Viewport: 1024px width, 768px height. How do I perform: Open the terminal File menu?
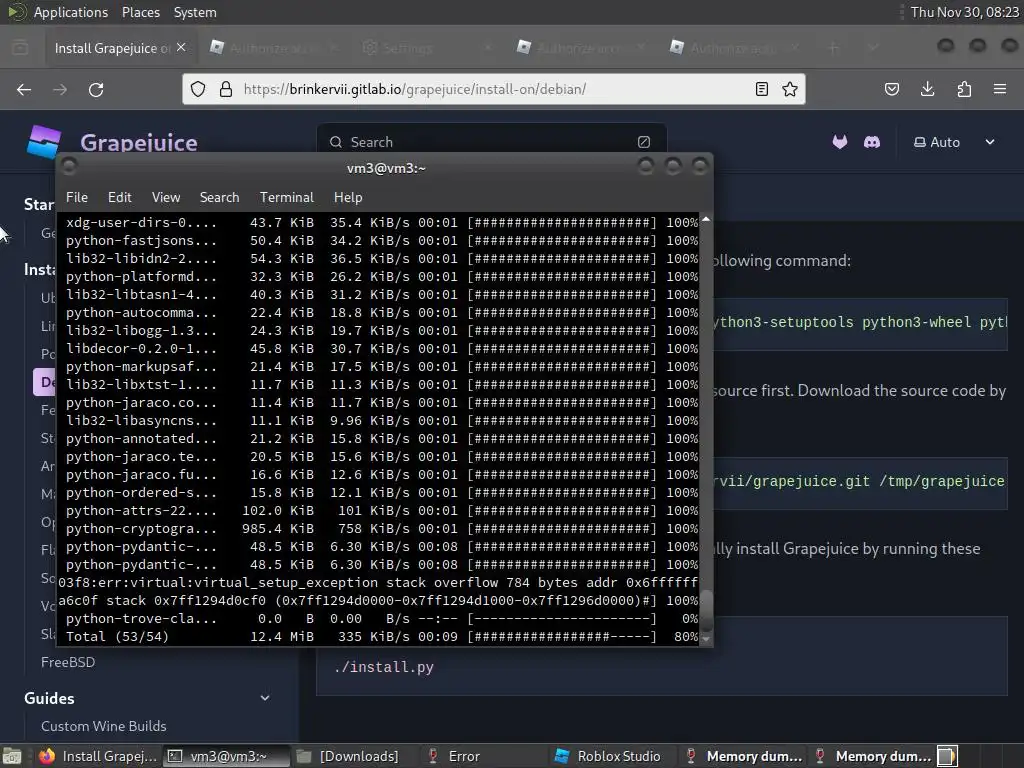(x=76, y=197)
